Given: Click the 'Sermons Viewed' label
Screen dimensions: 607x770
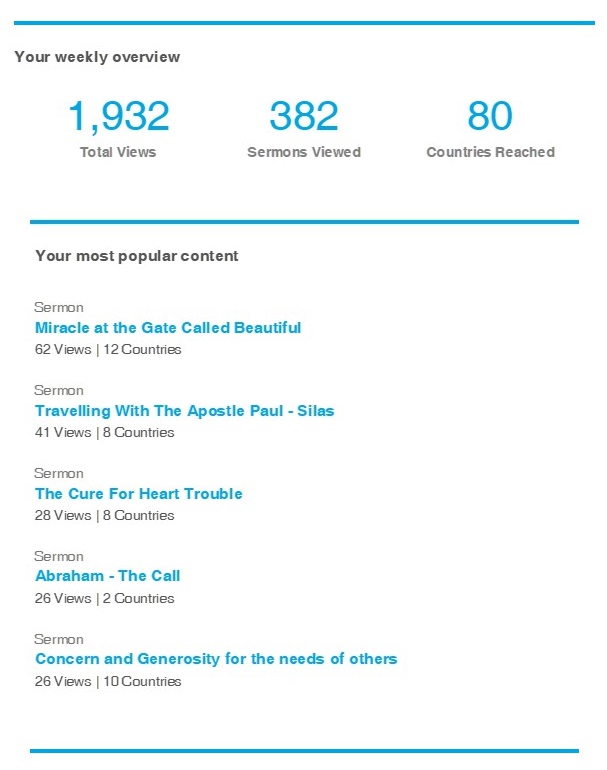Looking at the screenshot, I should tap(304, 153).
